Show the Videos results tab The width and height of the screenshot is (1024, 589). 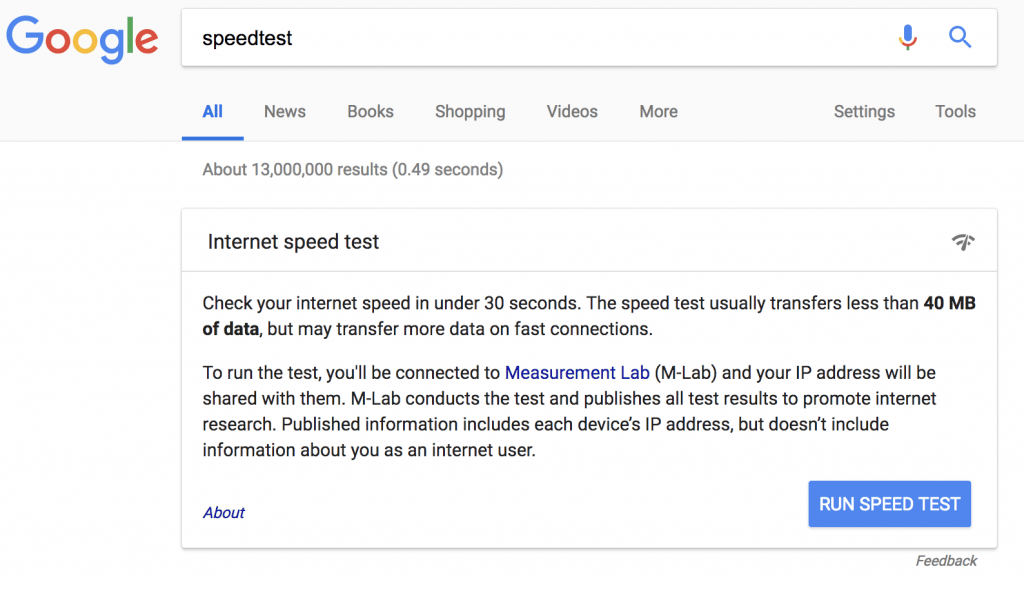pyautogui.click(x=572, y=112)
